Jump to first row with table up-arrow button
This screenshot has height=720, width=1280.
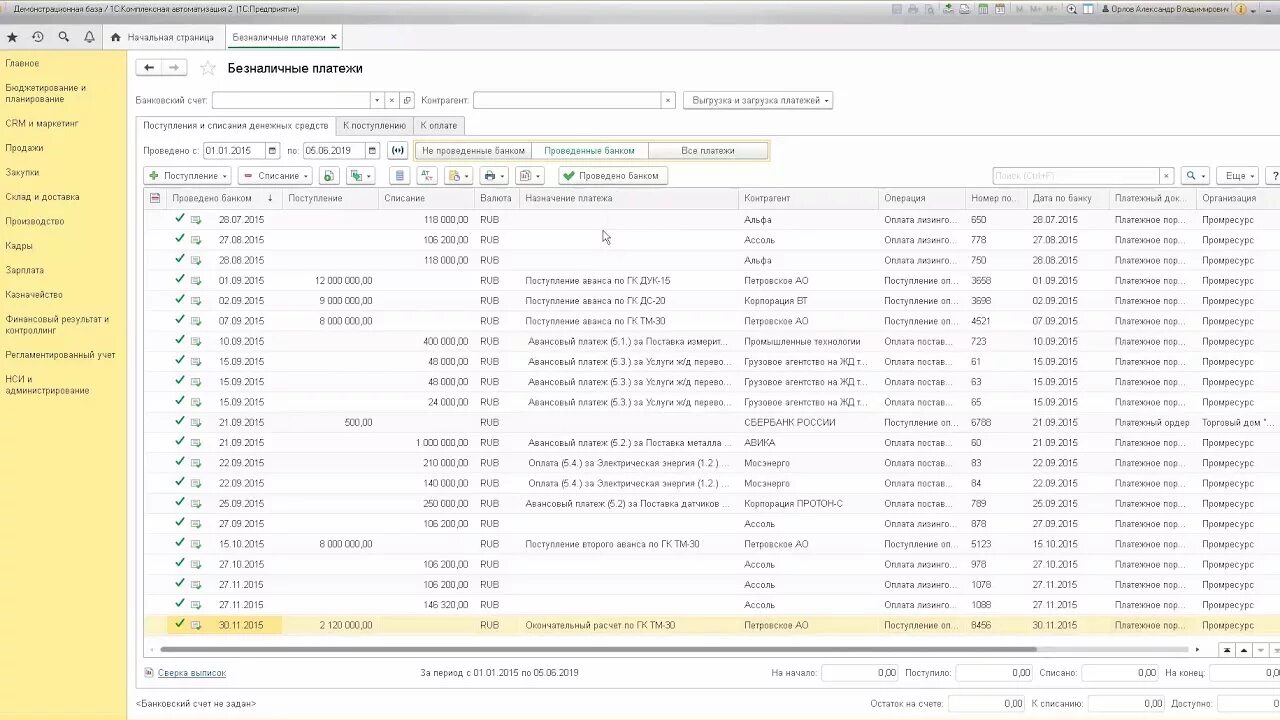(1227, 650)
